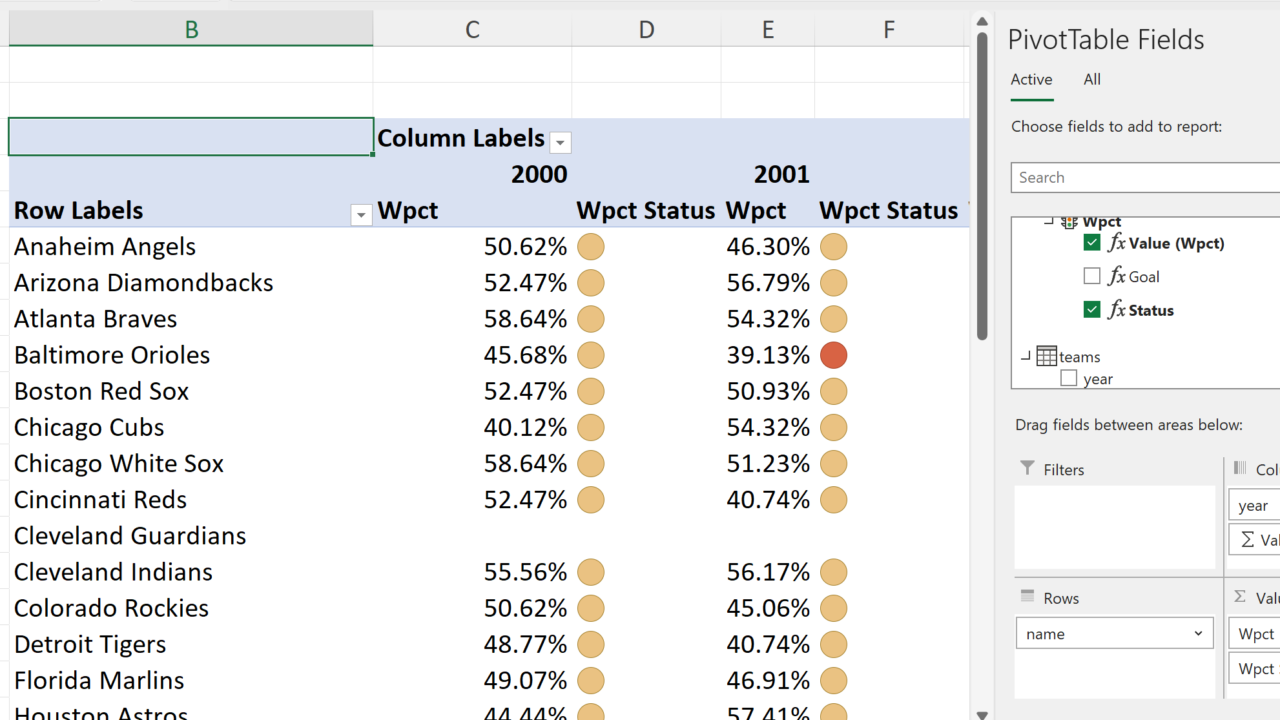Collapse the teams table tree node

click(x=1025, y=356)
